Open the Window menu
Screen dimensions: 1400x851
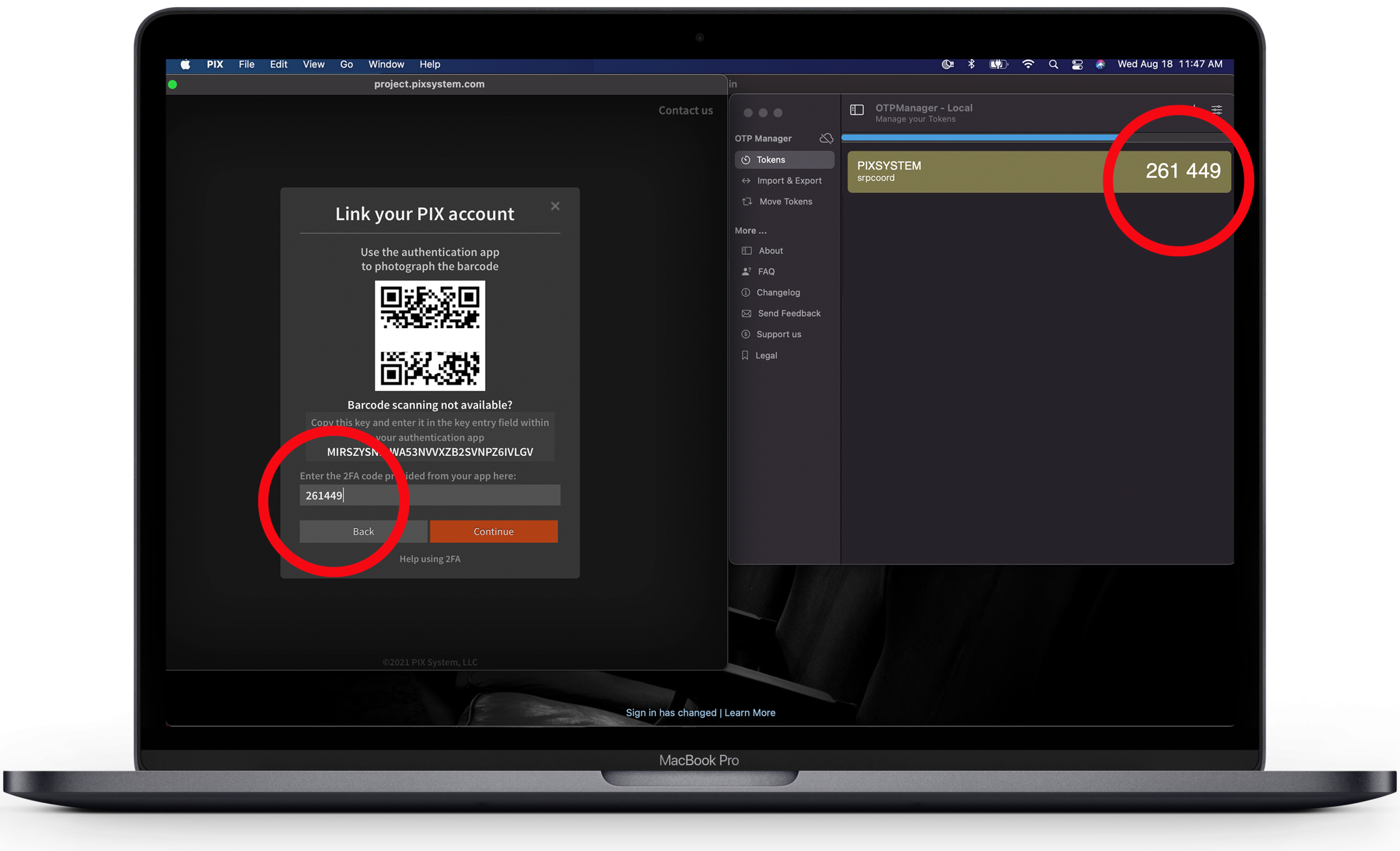386,64
